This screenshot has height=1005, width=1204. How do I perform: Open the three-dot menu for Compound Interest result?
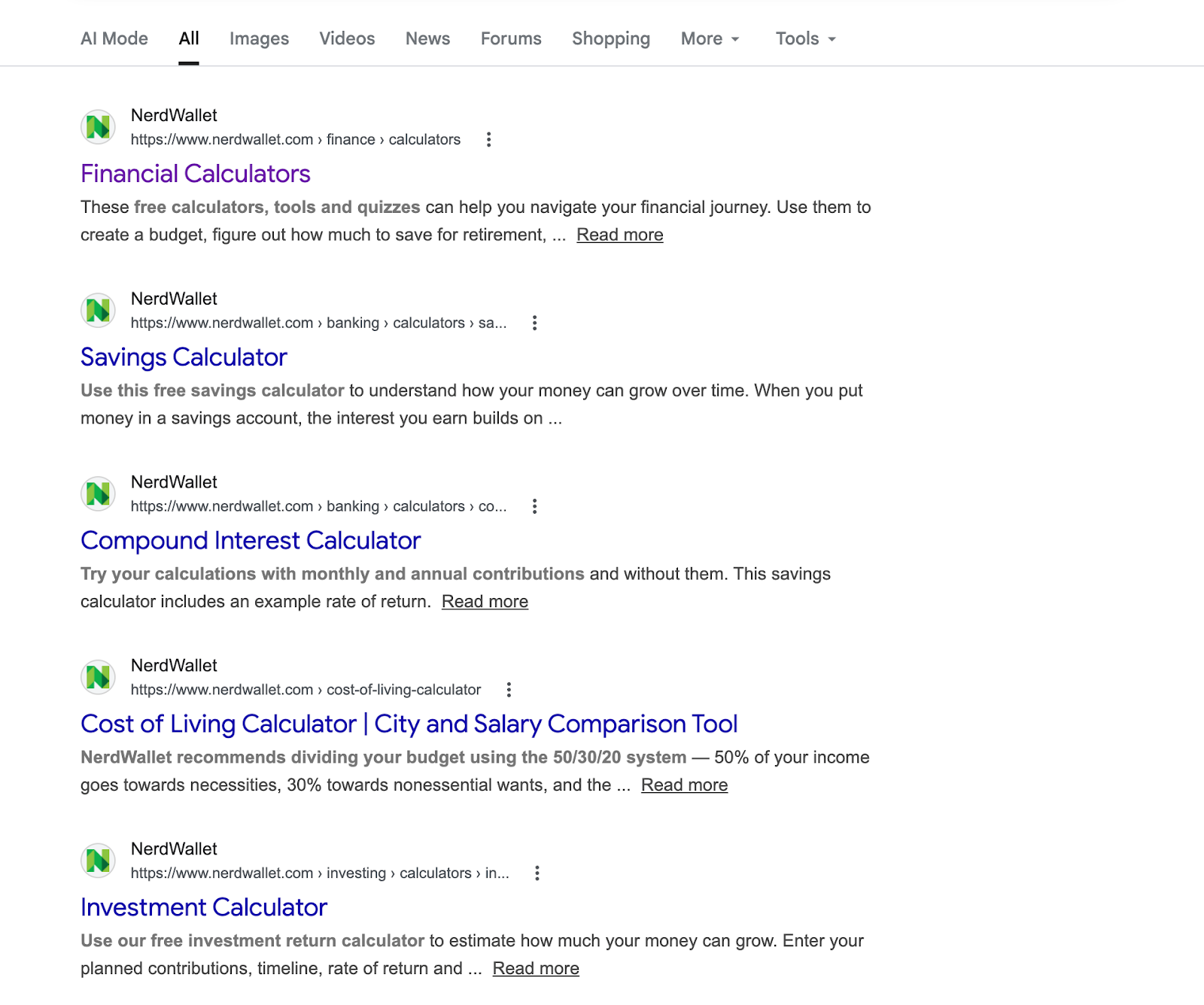pos(534,506)
